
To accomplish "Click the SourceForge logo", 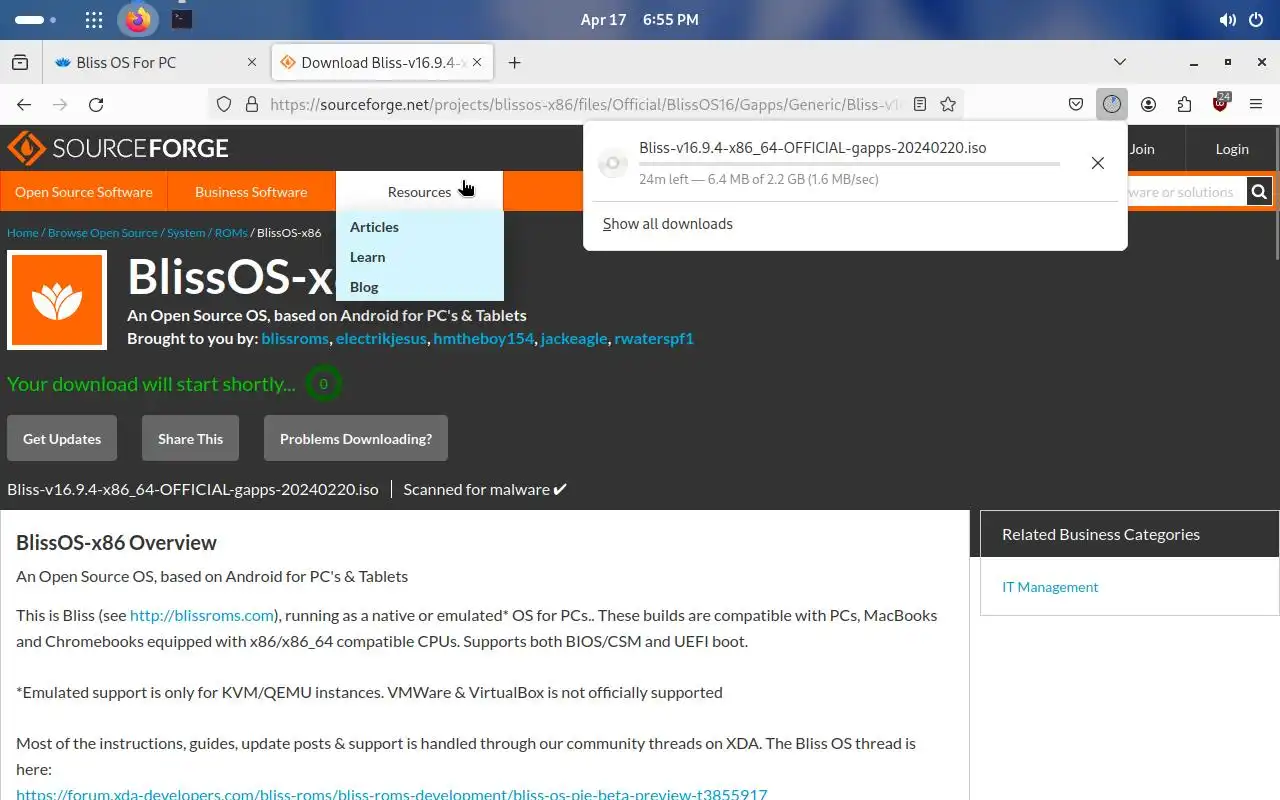I will click(x=118, y=148).
